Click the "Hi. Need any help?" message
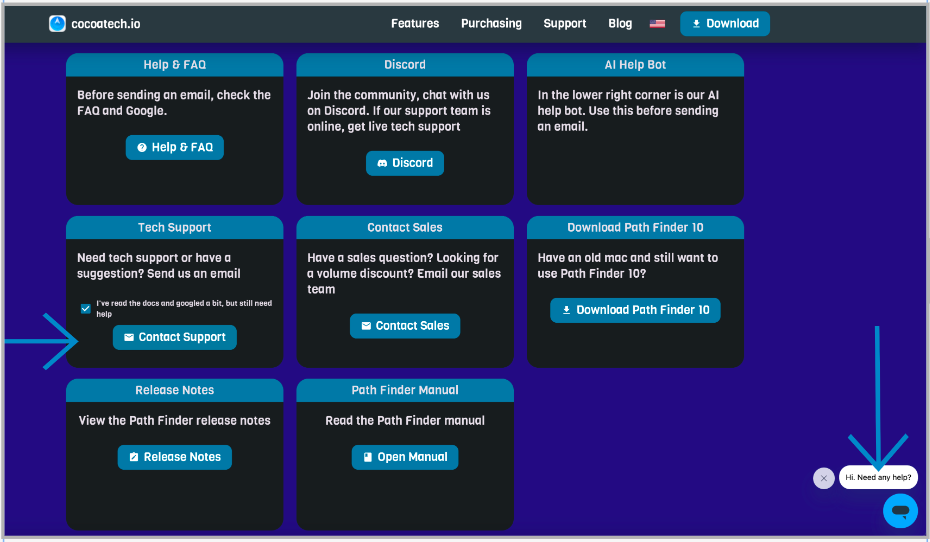 878,477
